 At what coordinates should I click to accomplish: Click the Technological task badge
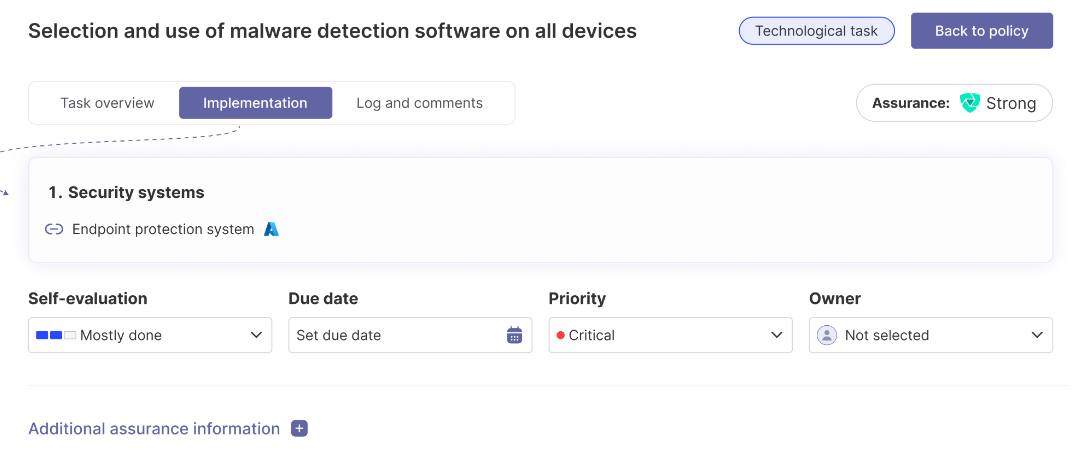[x=816, y=31]
